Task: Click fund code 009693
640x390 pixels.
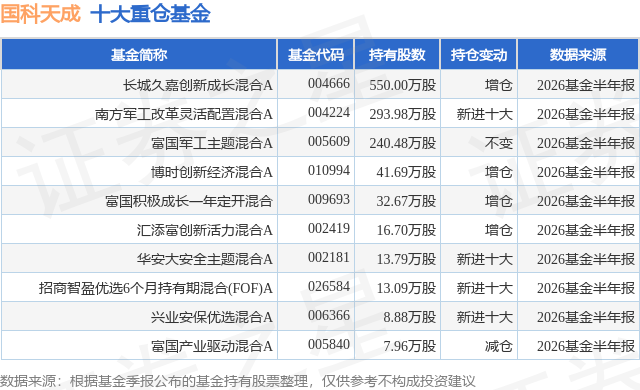Action: pyautogui.click(x=329, y=199)
